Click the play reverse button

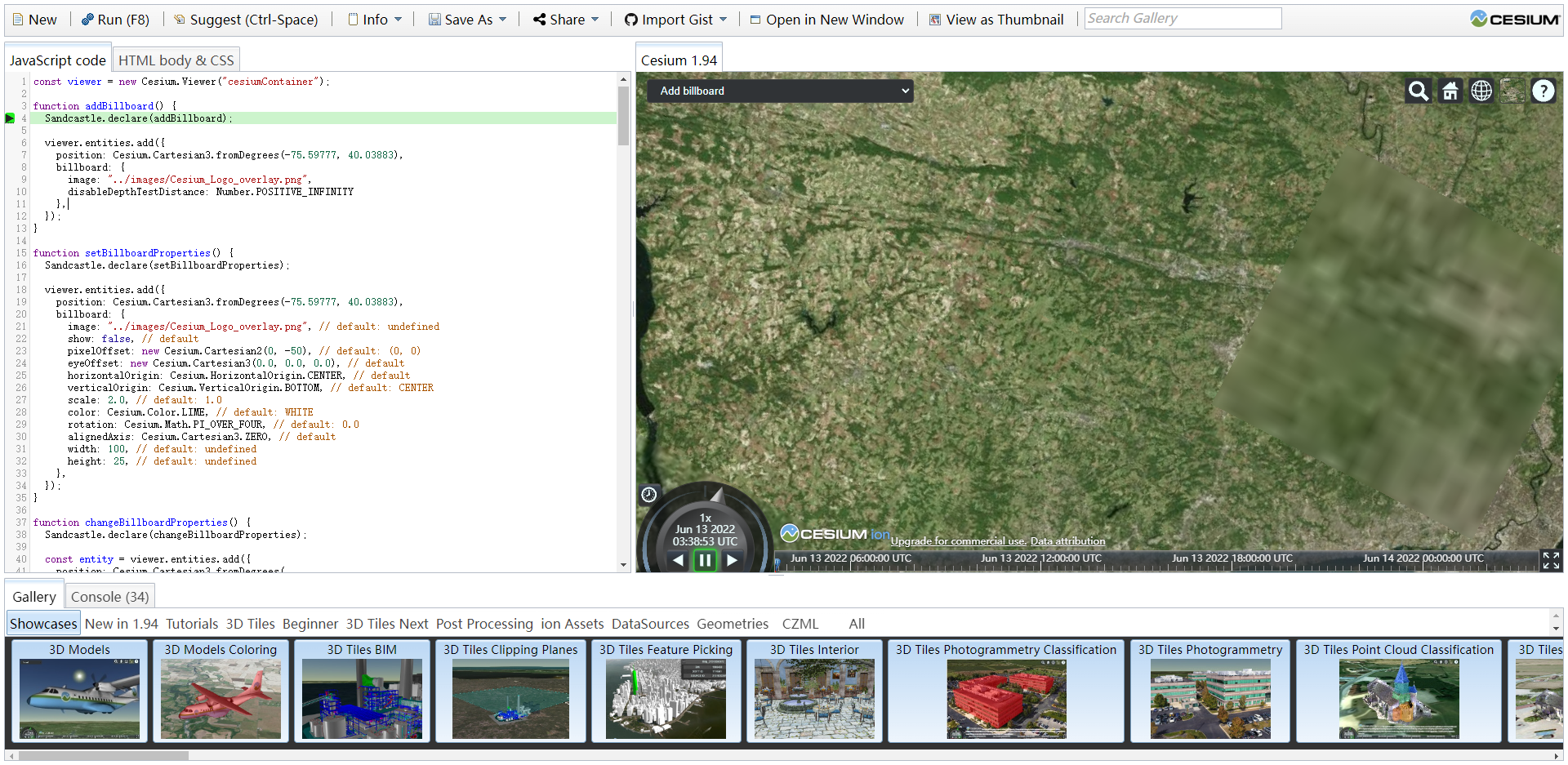point(678,560)
